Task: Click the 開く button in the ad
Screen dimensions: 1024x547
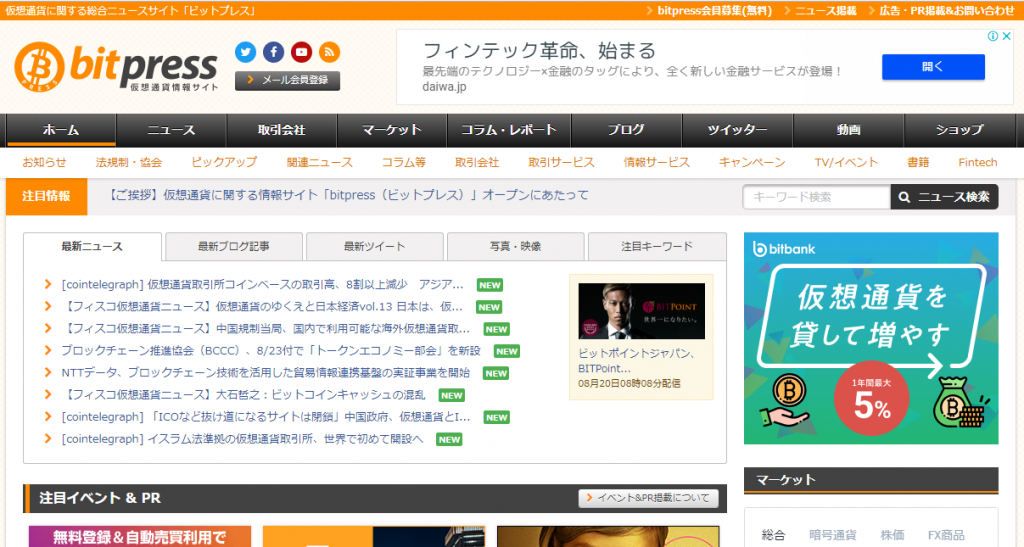Action: [933, 67]
